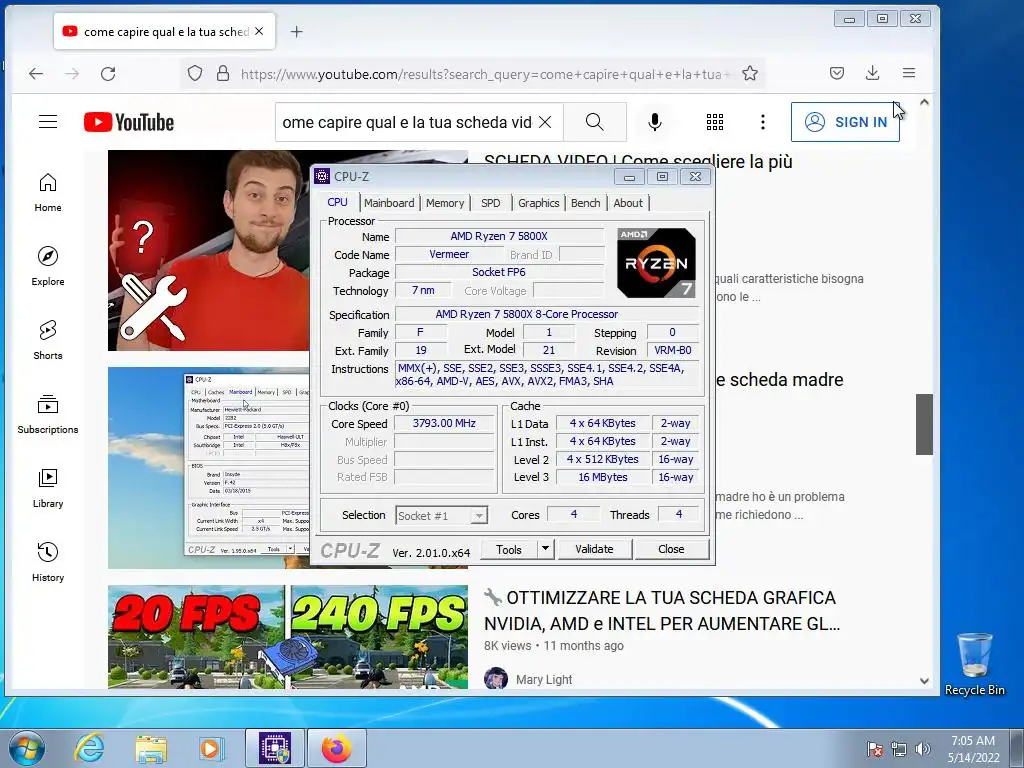Open the SPD tab in CPU-Z
Screen dimensions: 1024x768
tap(490, 203)
